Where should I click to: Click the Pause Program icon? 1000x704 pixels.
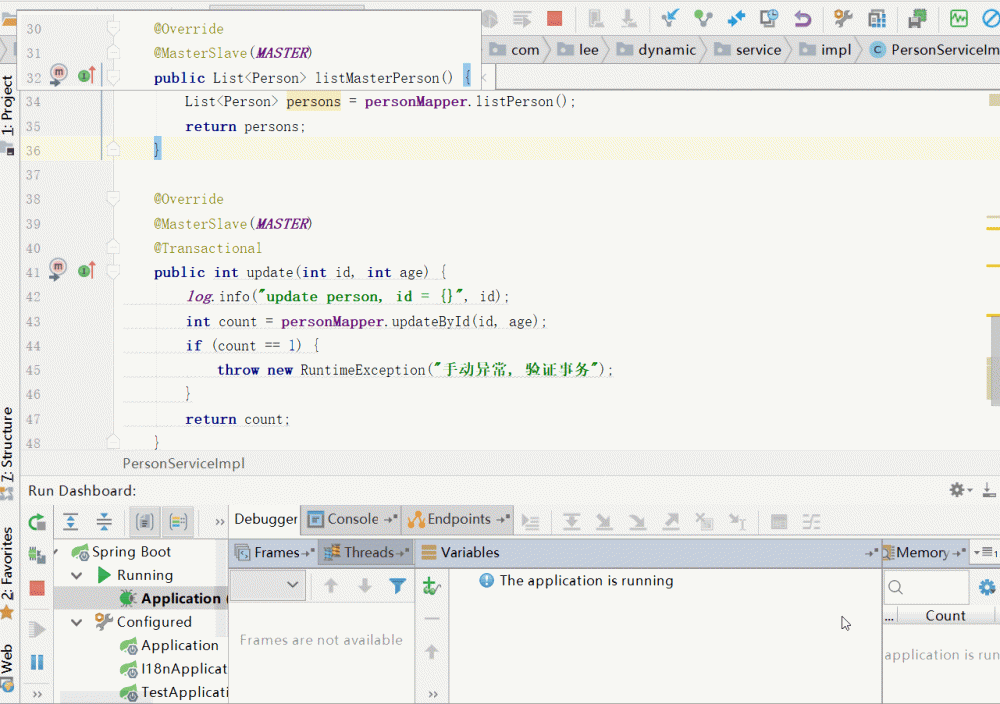[x=37, y=662]
